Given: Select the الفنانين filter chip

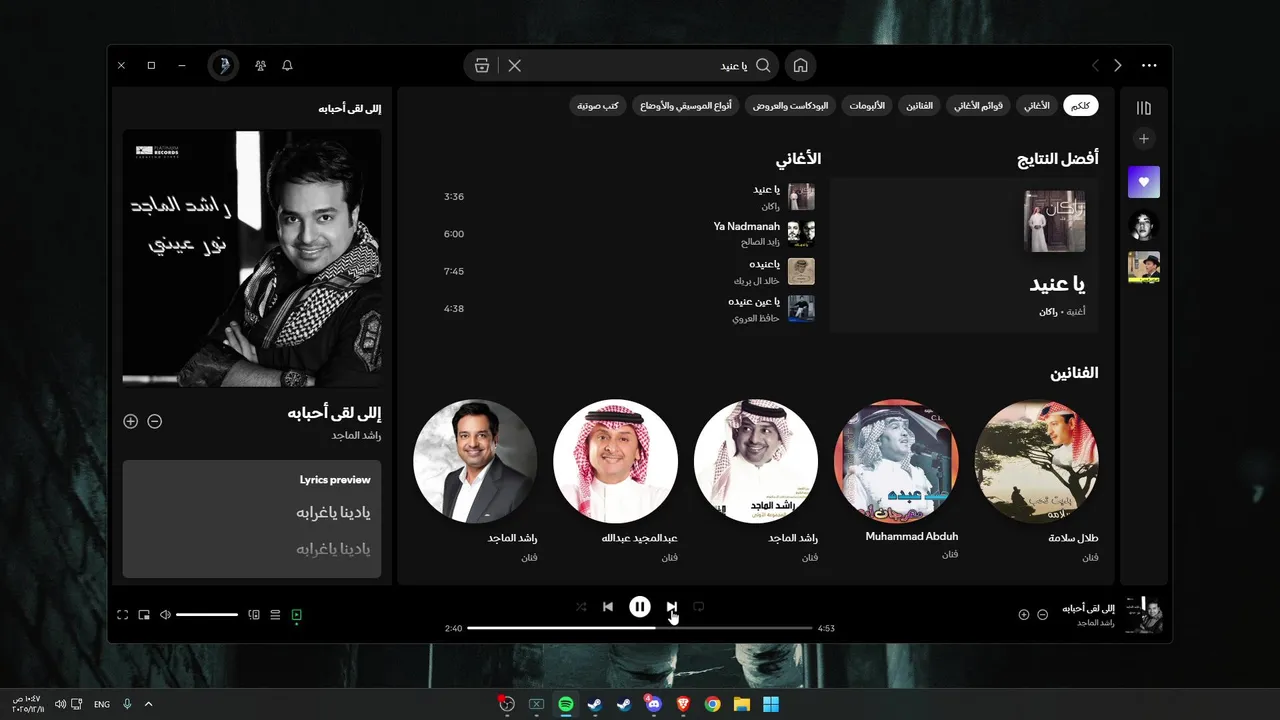Looking at the screenshot, I should click(x=920, y=105).
